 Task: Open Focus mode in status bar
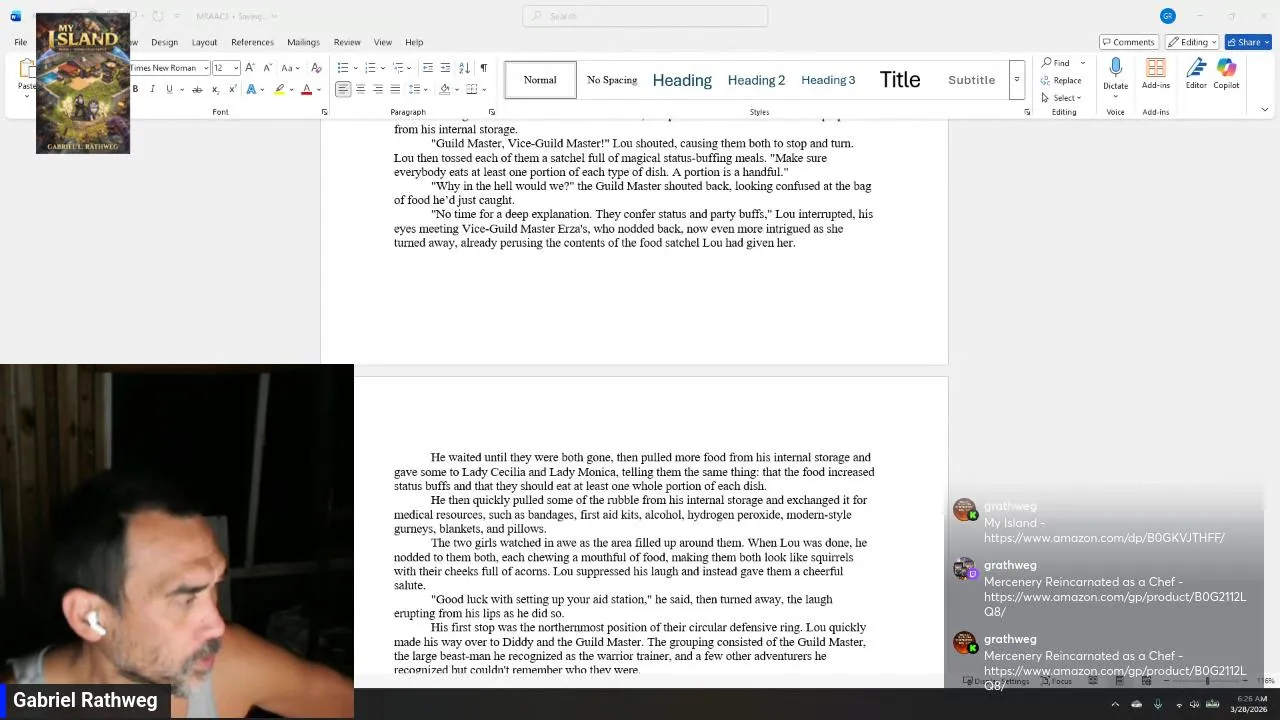[1055, 681]
